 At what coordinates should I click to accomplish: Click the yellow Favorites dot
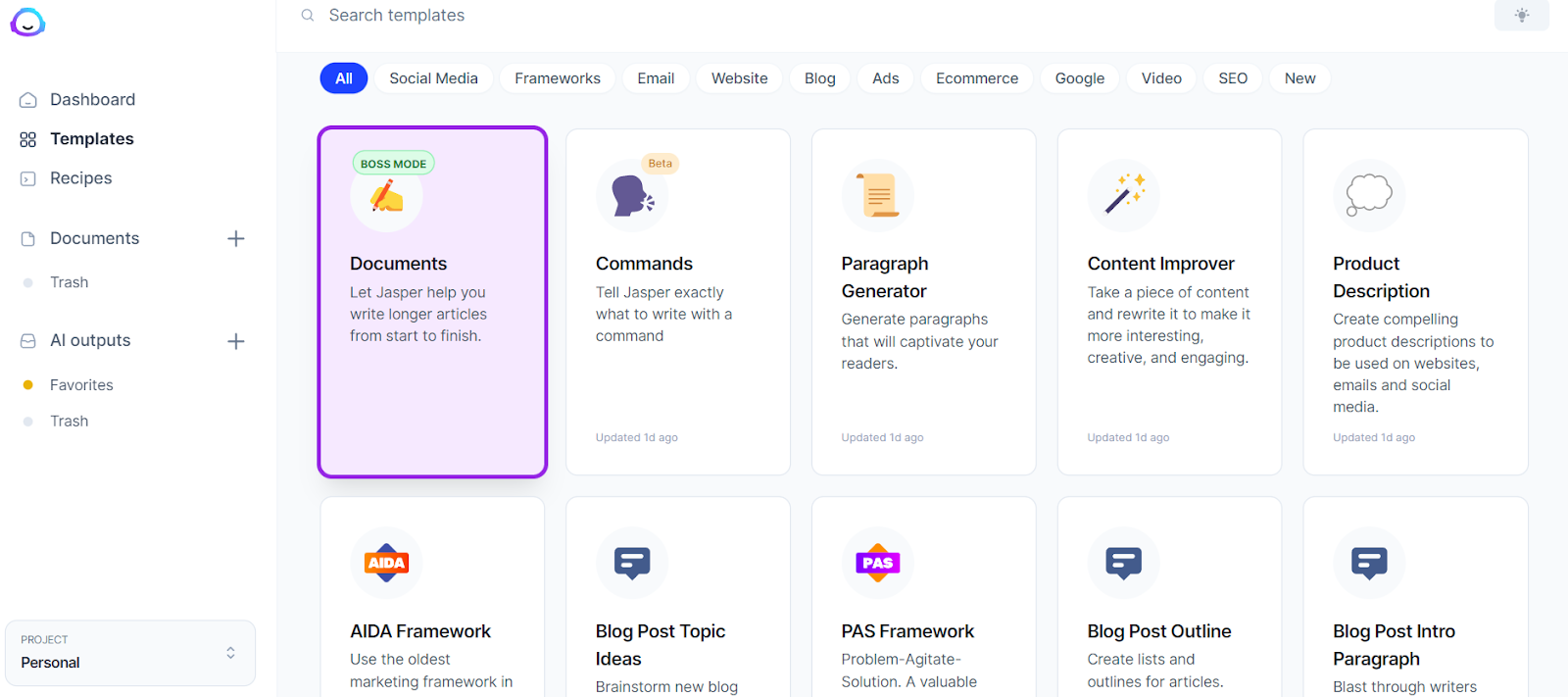pos(28,385)
